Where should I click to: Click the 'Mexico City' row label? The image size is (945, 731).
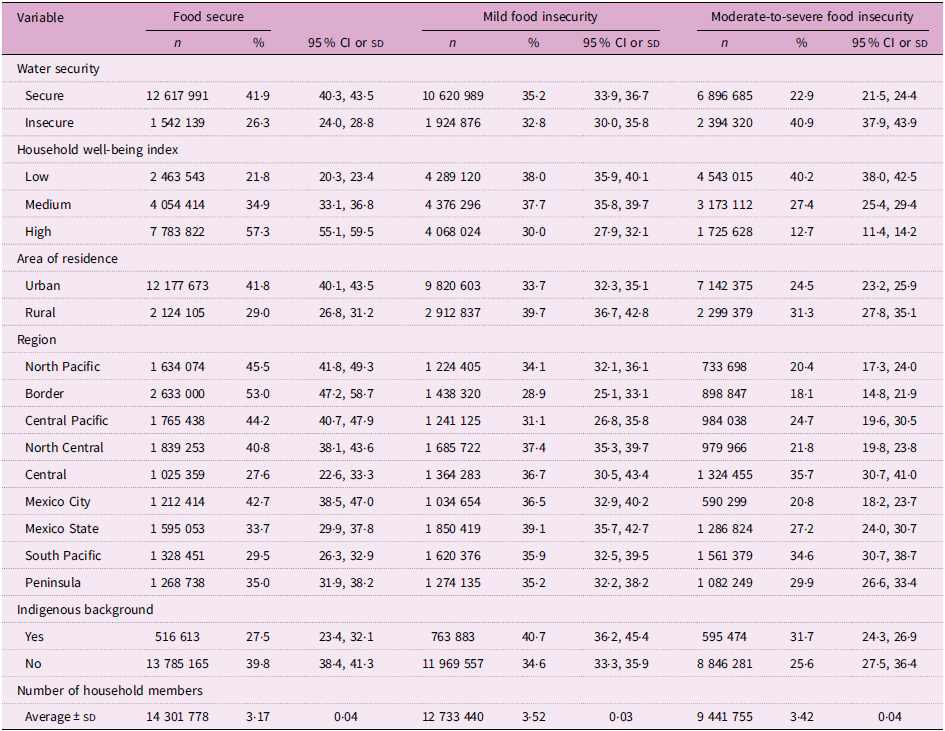pos(58,501)
